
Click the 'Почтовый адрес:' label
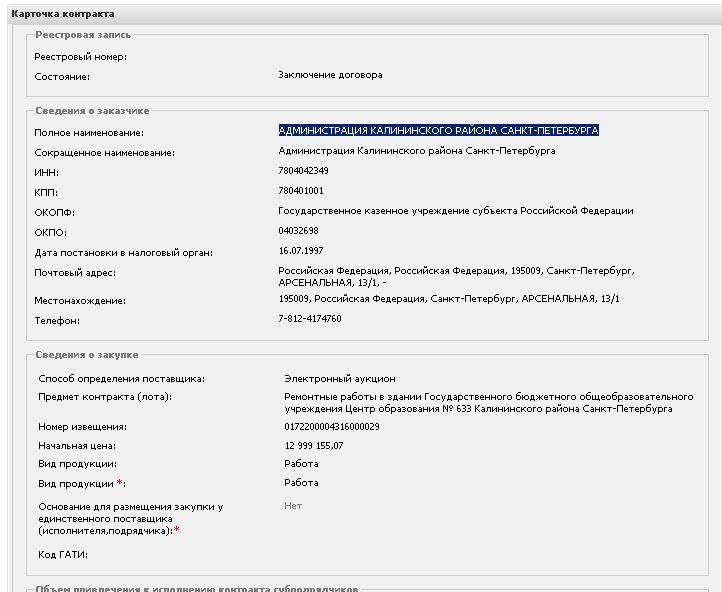click(75, 273)
